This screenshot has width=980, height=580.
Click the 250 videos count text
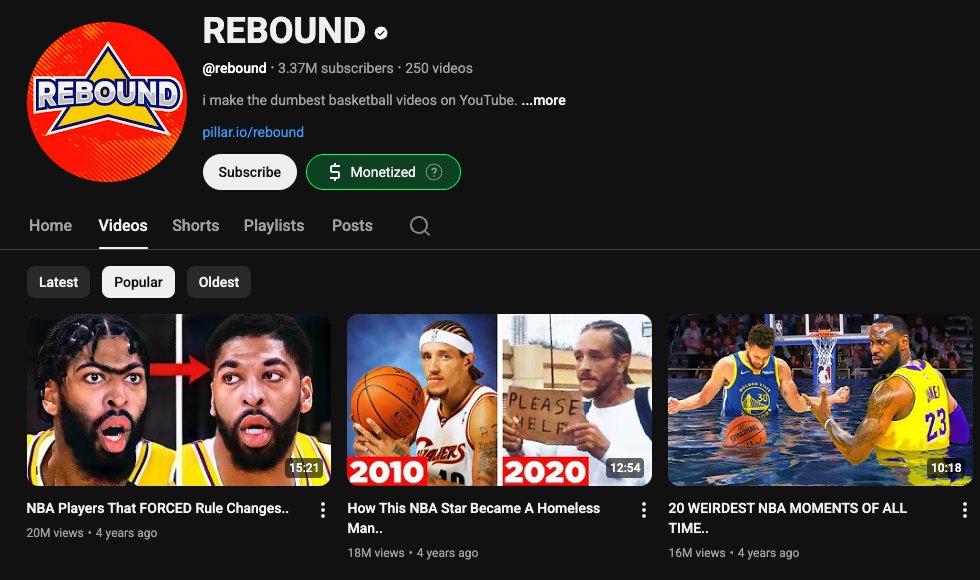(x=439, y=68)
